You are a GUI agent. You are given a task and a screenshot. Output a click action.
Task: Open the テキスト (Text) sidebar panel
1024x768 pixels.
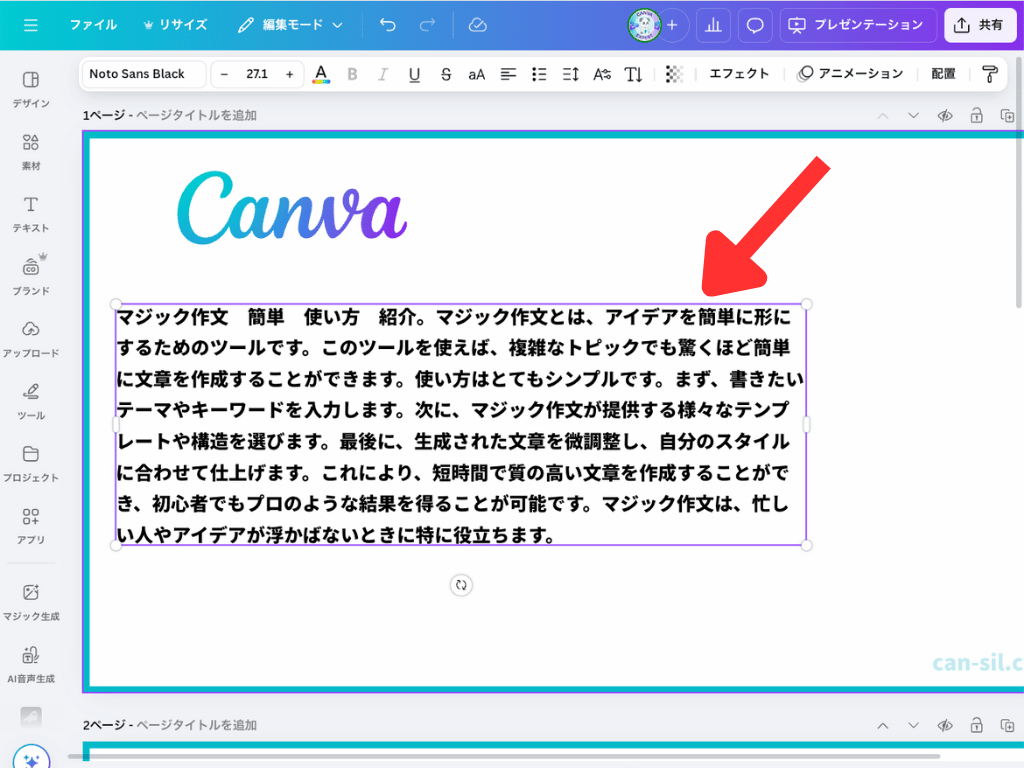pyautogui.click(x=30, y=214)
